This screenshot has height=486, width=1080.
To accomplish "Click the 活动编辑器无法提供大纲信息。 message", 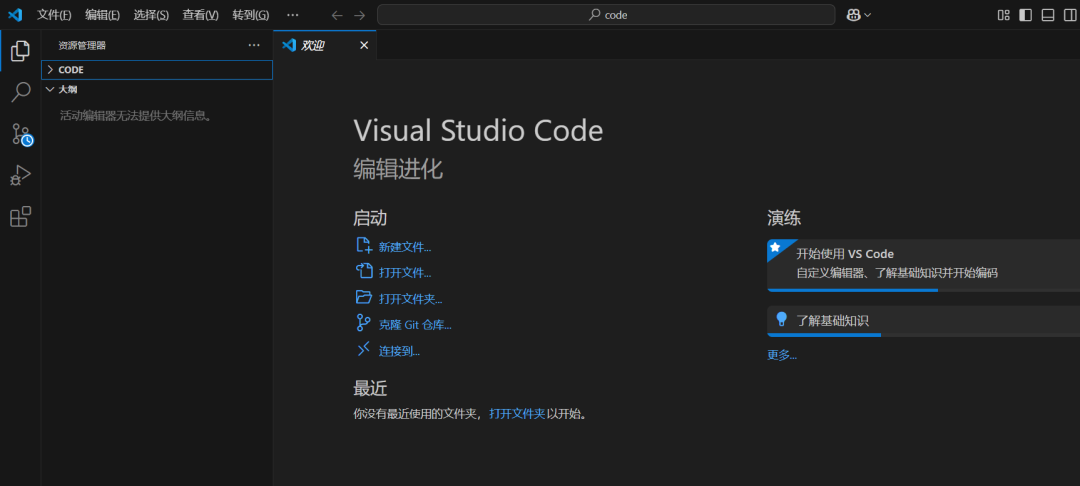I will (137, 116).
